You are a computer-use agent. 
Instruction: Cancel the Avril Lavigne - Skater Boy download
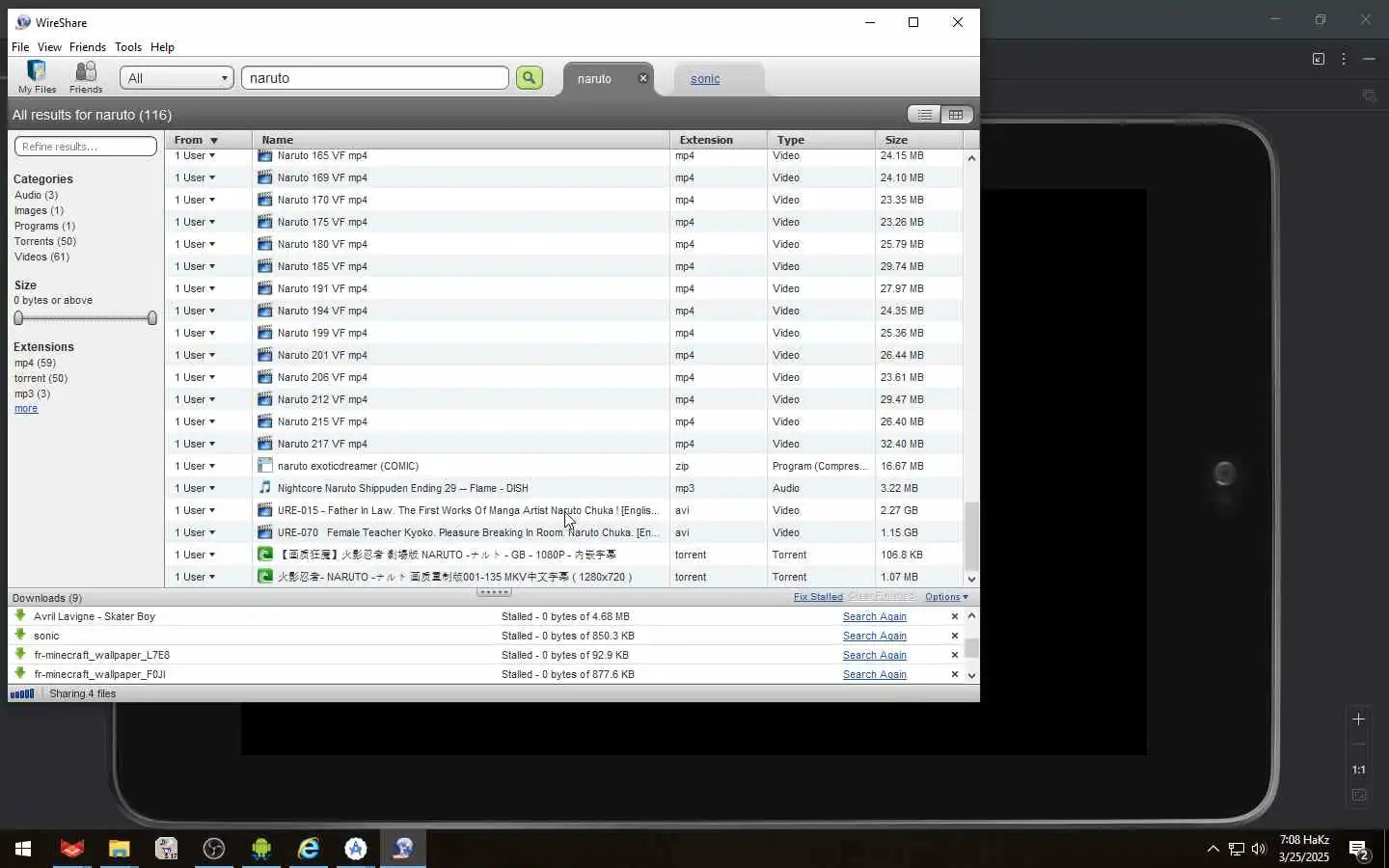tap(955, 616)
